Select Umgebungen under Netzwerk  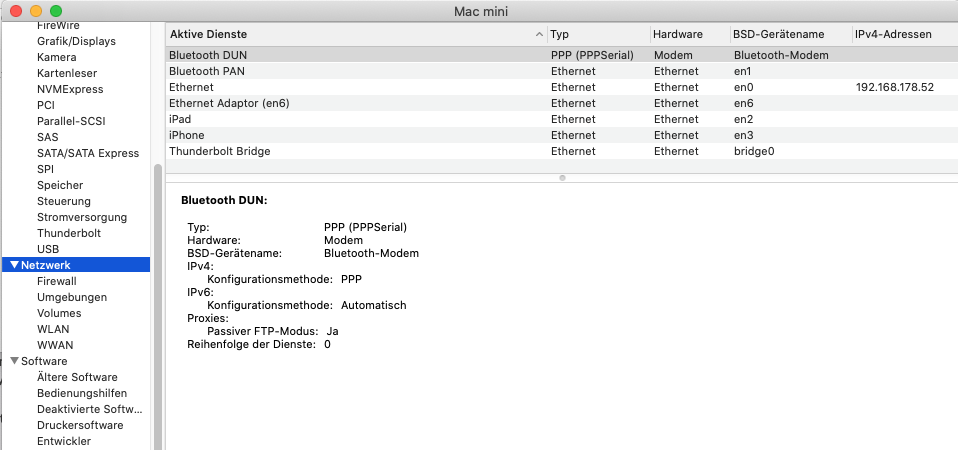click(72, 297)
